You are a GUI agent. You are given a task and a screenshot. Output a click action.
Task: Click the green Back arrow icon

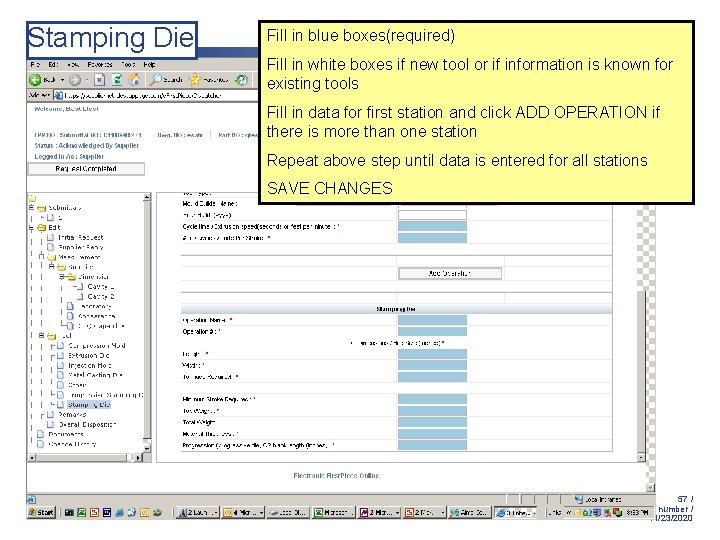[x=35, y=80]
